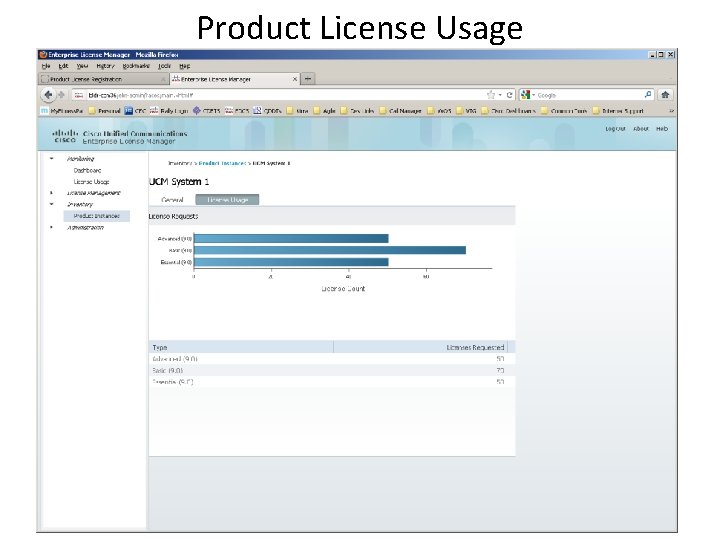Click the Cisco logo in header
The height and width of the screenshot is (540, 720).
click(65, 136)
